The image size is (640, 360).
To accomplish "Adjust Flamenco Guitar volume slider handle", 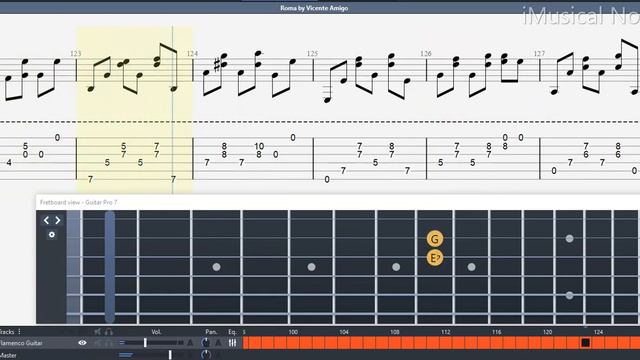I will tap(145, 343).
